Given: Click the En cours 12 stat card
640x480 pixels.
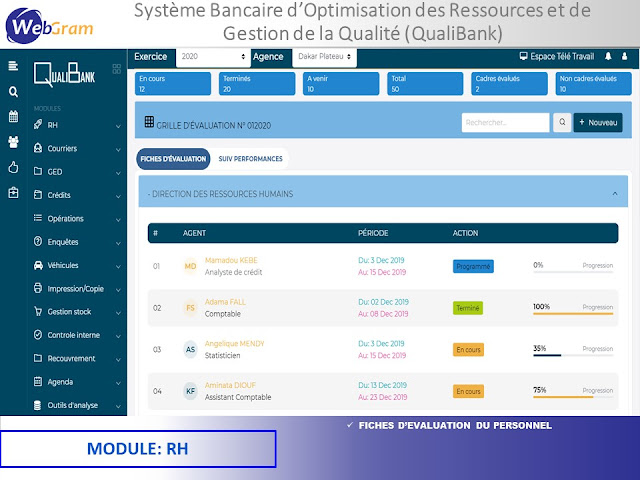Looking at the screenshot, I should point(173,83).
